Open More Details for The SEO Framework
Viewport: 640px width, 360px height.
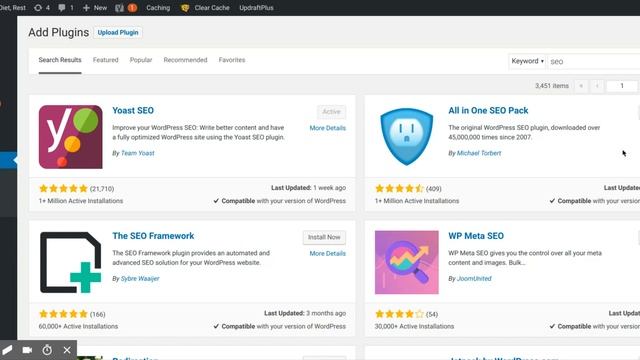tap(327, 253)
